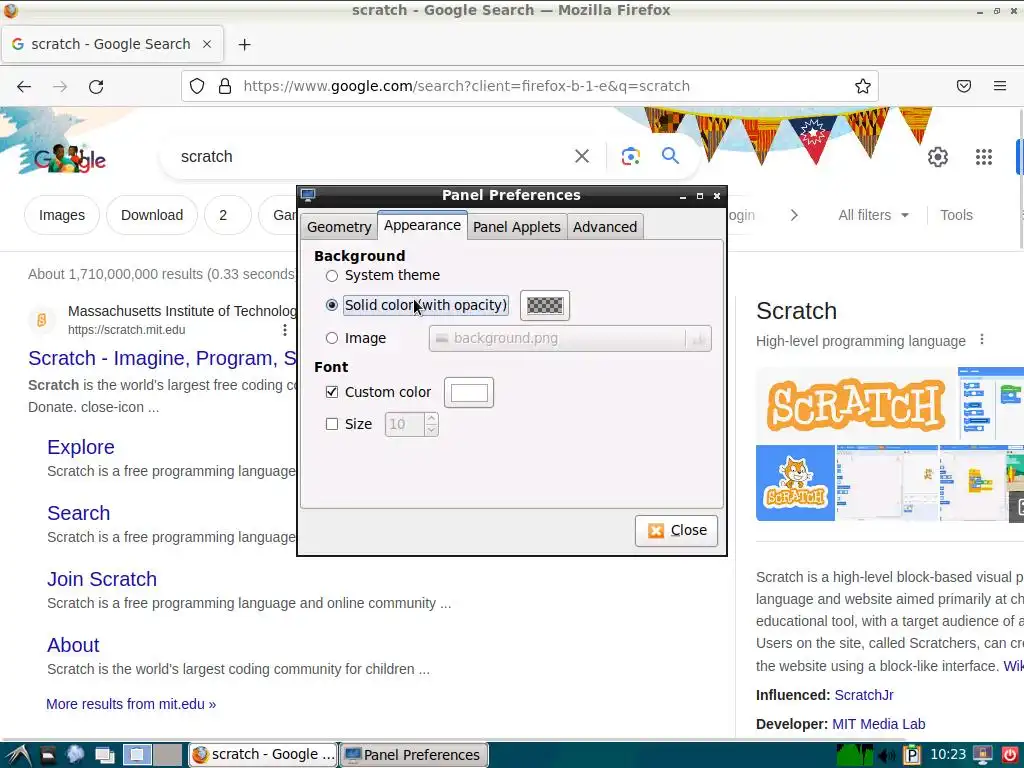
Task: Close the scratch - Google Search tab
Action: pyautogui.click(x=207, y=44)
